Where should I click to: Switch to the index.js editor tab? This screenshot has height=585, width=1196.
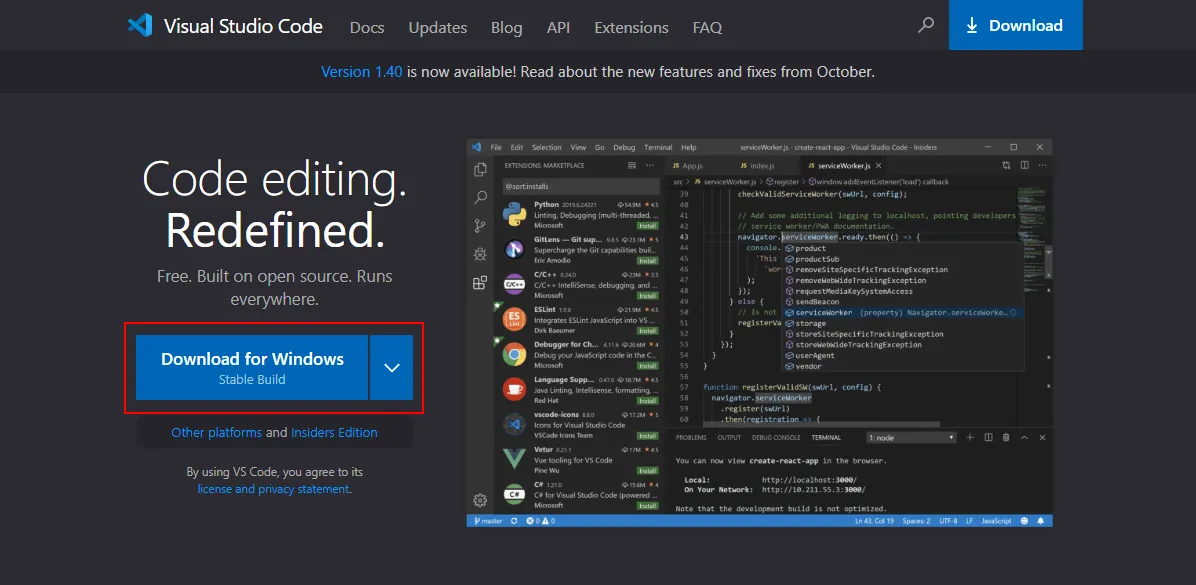coord(758,166)
